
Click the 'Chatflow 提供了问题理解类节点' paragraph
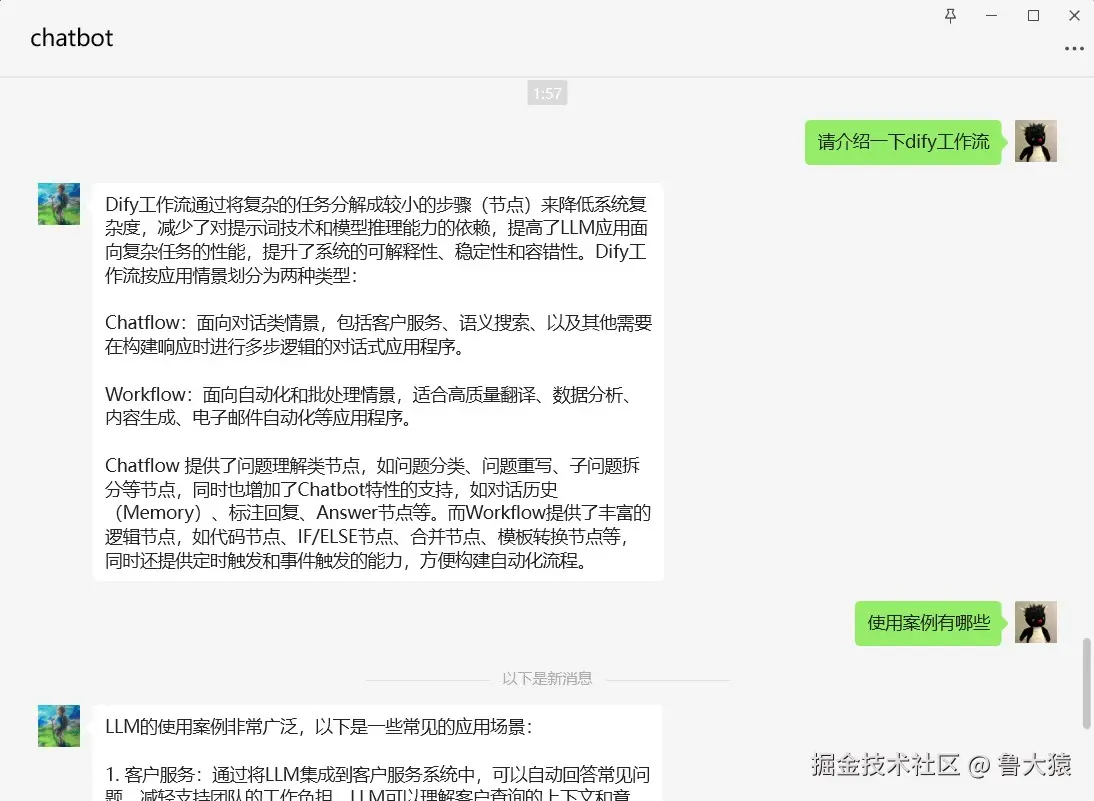(377, 513)
